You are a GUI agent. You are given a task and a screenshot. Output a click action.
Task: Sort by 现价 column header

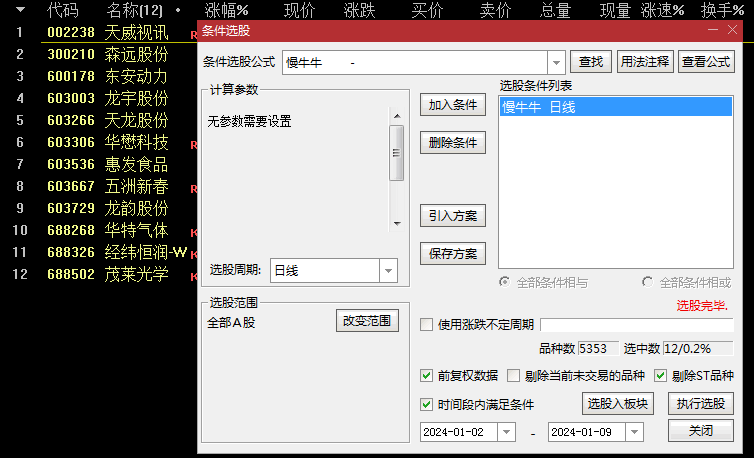[x=300, y=10]
